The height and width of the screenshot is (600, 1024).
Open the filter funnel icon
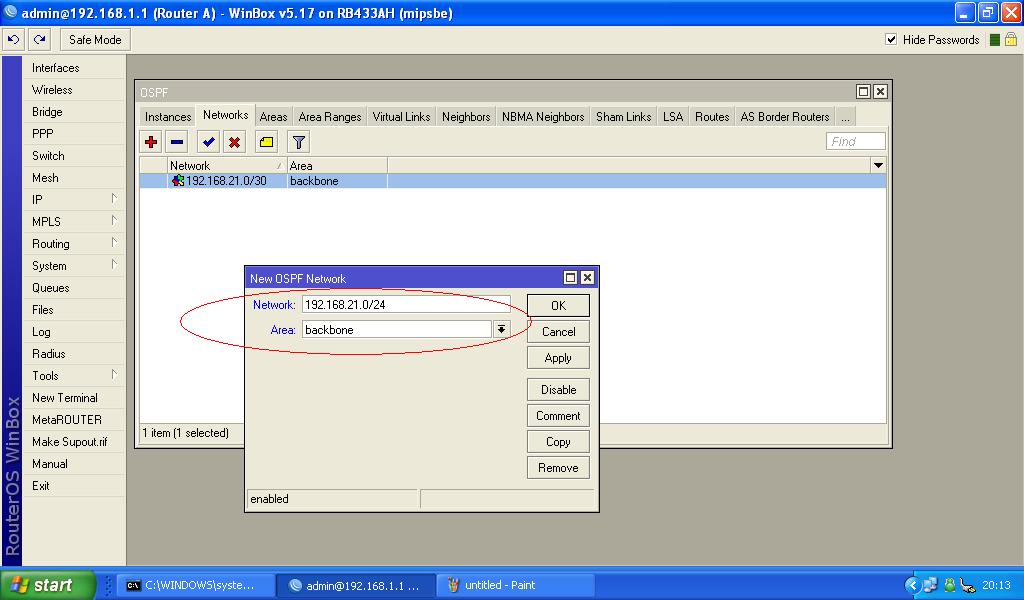(x=298, y=142)
